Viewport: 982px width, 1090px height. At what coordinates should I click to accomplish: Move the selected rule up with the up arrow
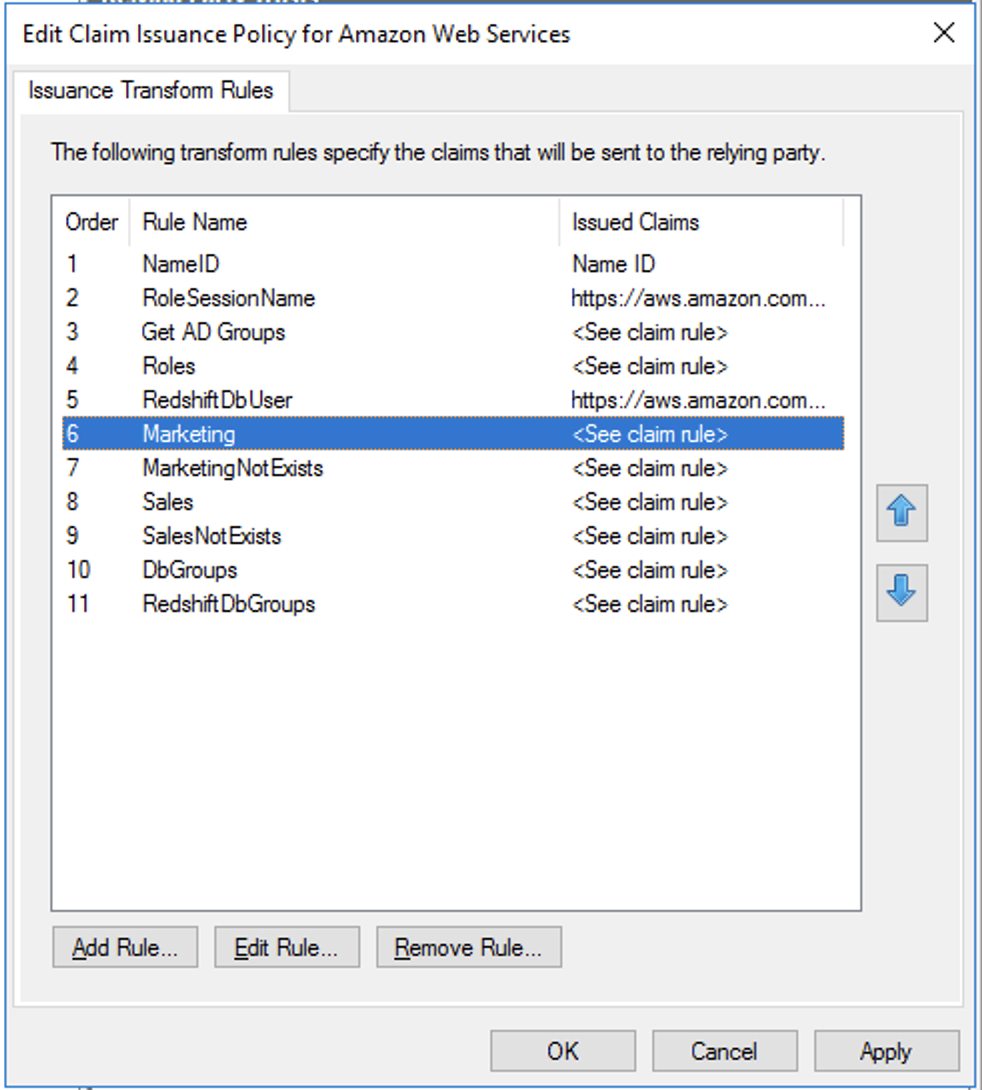tap(901, 512)
